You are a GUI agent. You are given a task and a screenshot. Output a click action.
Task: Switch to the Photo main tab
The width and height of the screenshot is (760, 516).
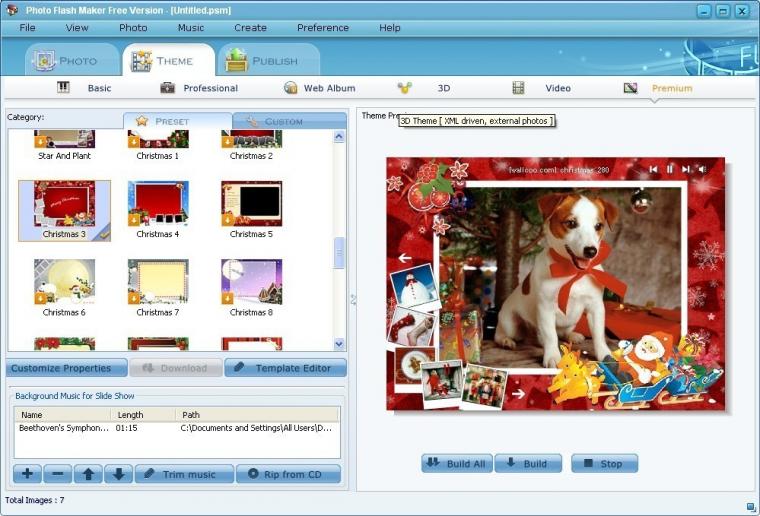(x=71, y=61)
